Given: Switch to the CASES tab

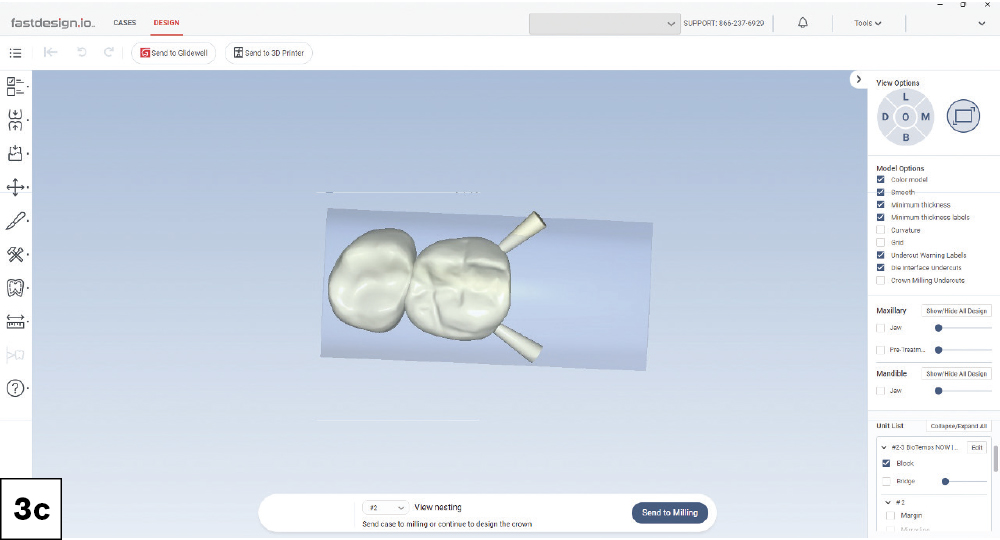Looking at the screenshot, I should pyautogui.click(x=124, y=22).
